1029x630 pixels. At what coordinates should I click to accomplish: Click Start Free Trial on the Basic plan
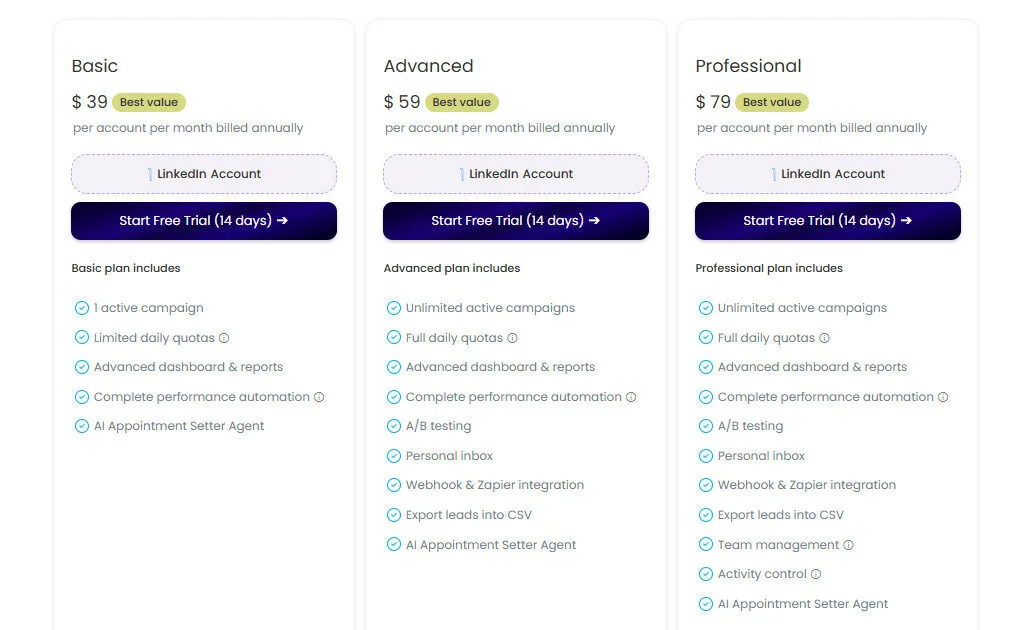[203, 221]
